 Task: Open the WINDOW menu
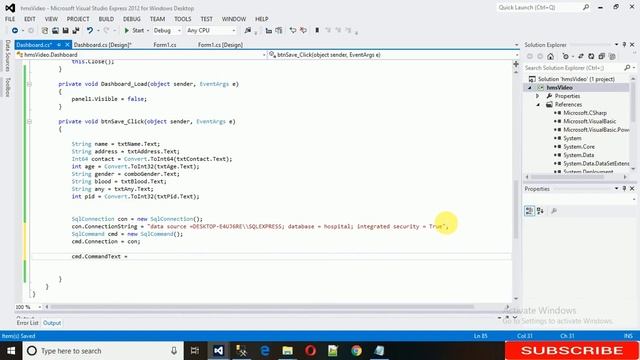(x=234, y=19)
